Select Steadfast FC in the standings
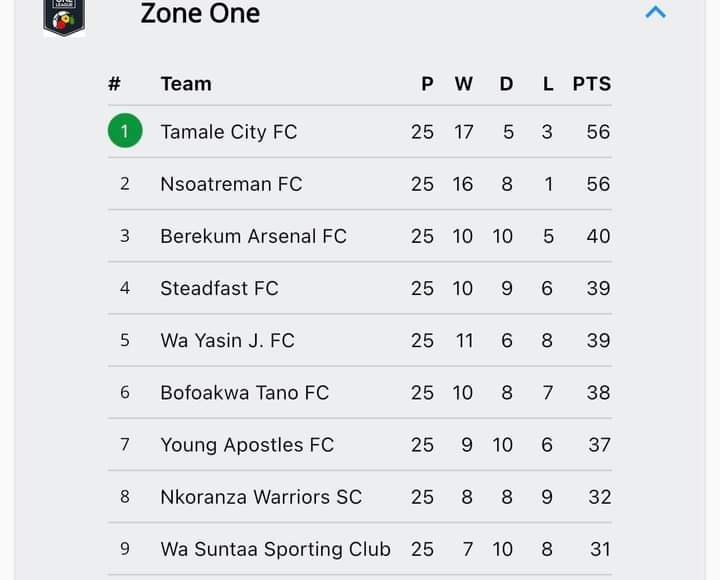The image size is (720, 580). (x=360, y=288)
